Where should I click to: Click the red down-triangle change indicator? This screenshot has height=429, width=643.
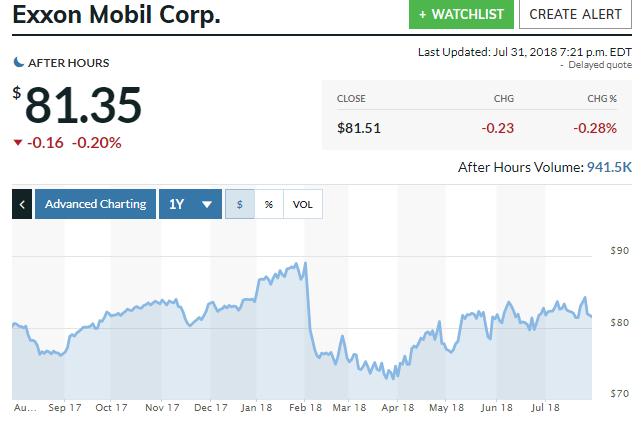tap(18, 143)
